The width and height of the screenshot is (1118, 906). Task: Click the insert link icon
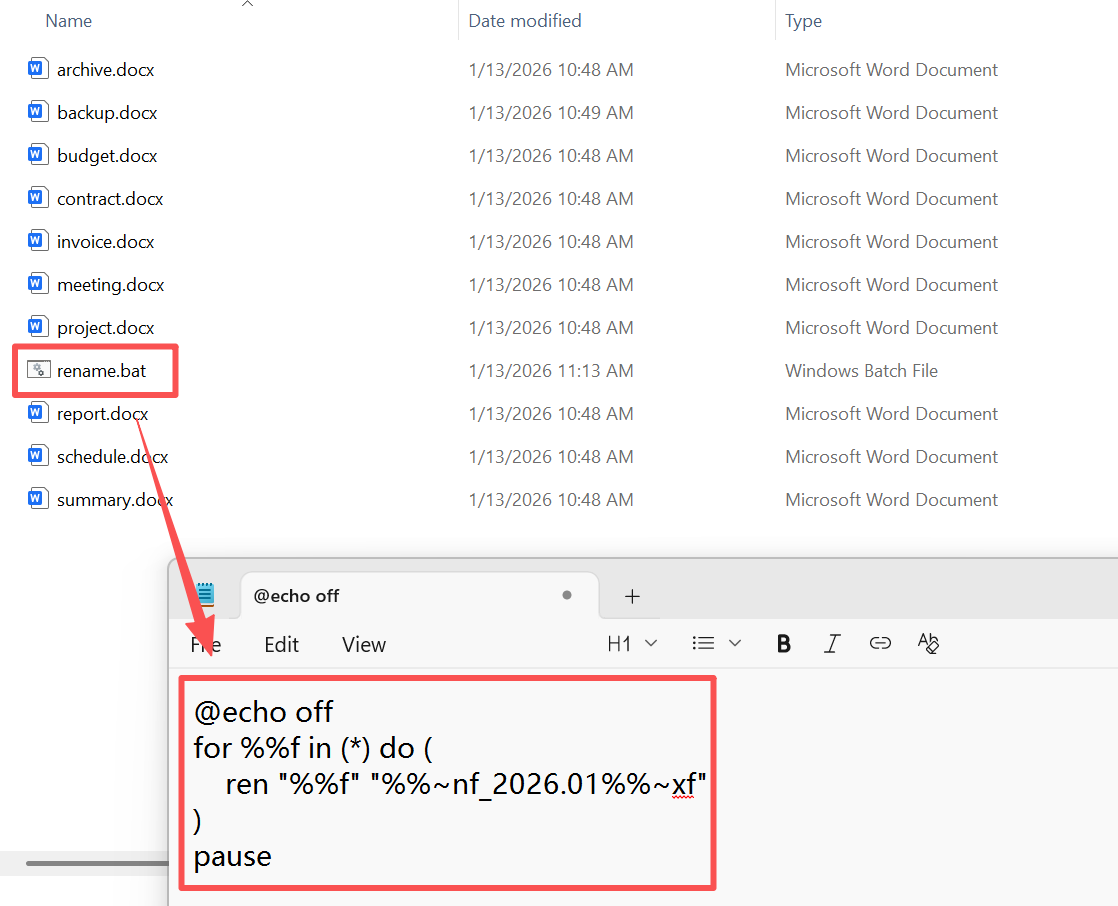(880, 644)
